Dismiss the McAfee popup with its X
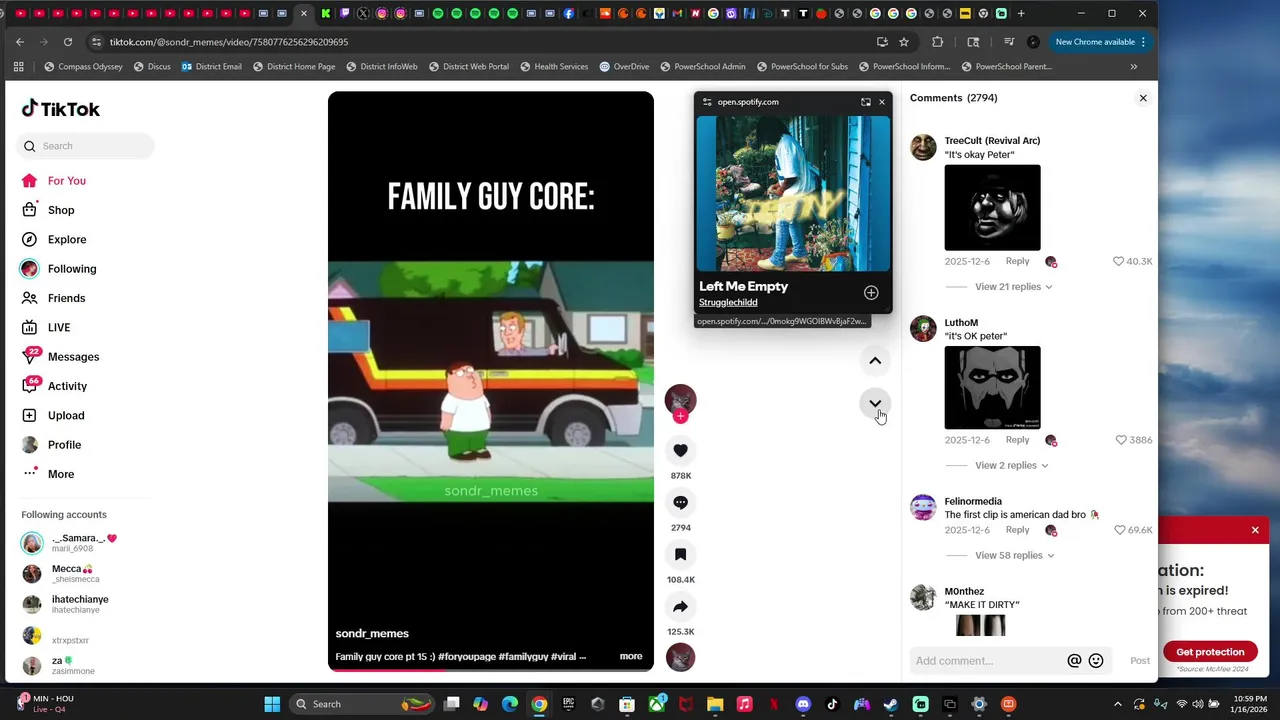Image resolution: width=1280 pixels, height=720 pixels. coord(1255,530)
